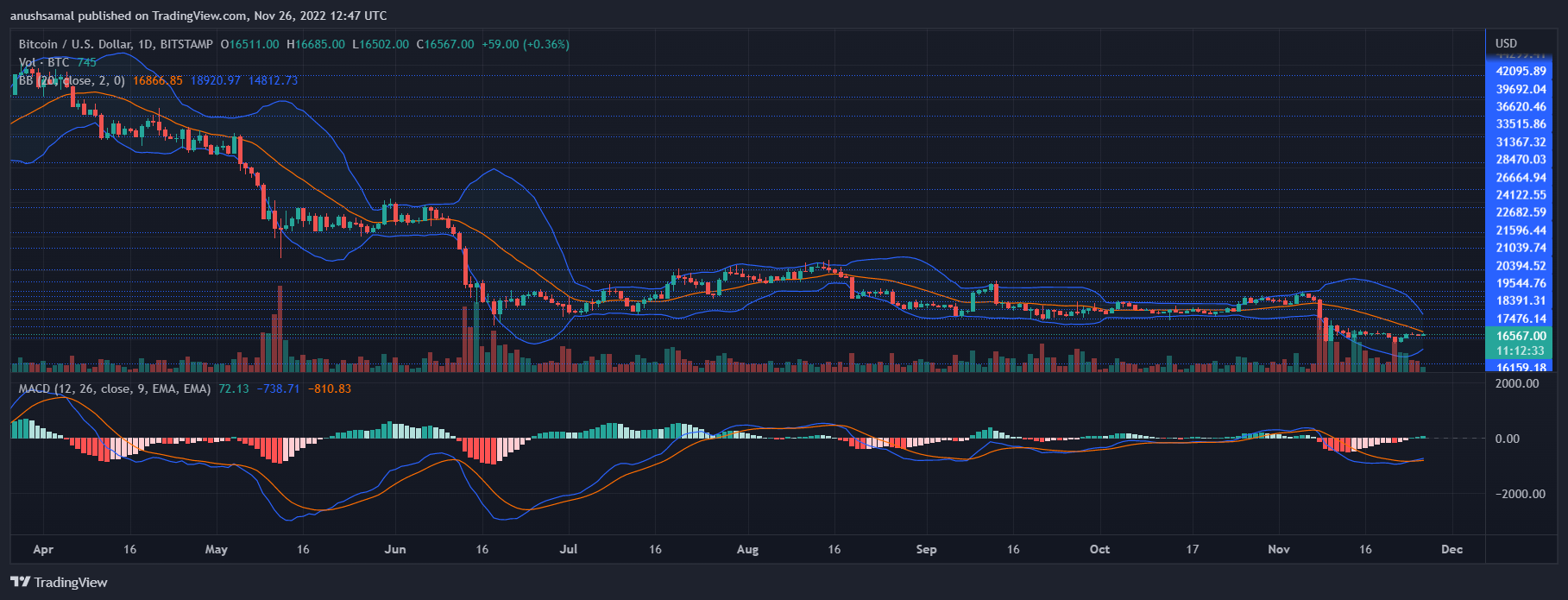Screen dimensions: 1568x600
Task: Click the bar countdown timer 11:12:33
Action: 1521,351
